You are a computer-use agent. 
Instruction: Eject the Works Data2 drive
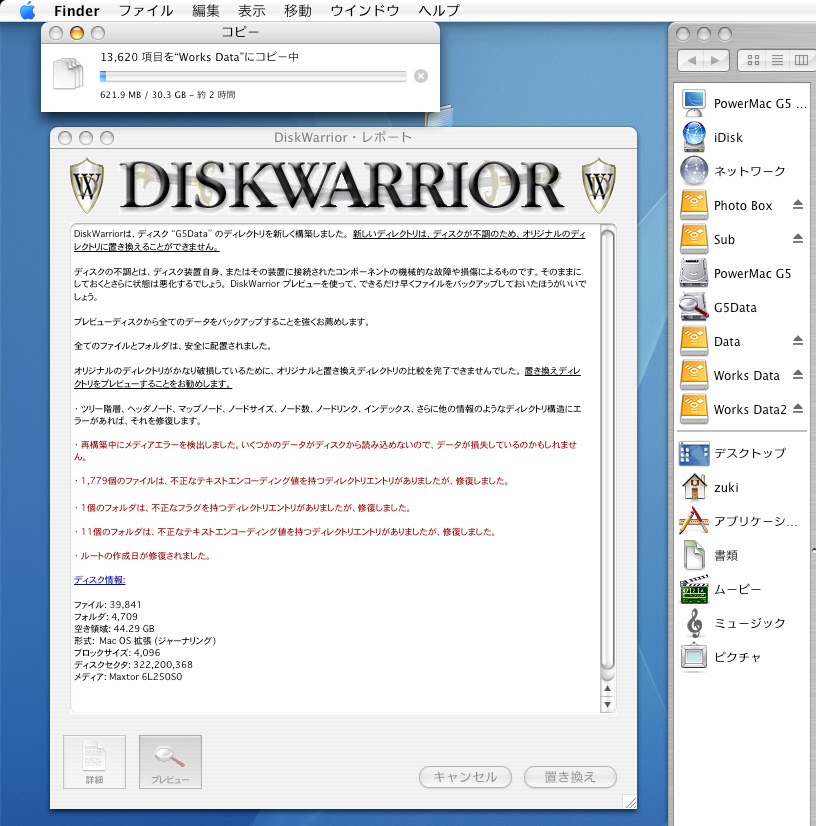pos(798,408)
